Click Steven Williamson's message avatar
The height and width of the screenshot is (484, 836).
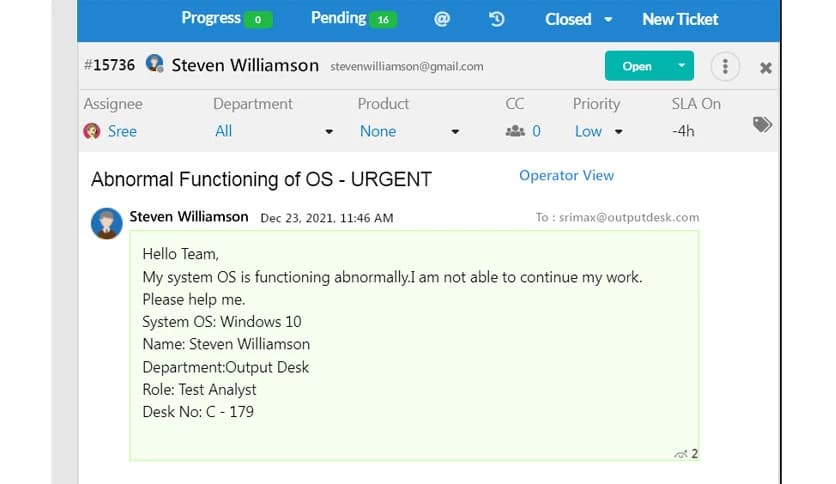tap(107, 223)
